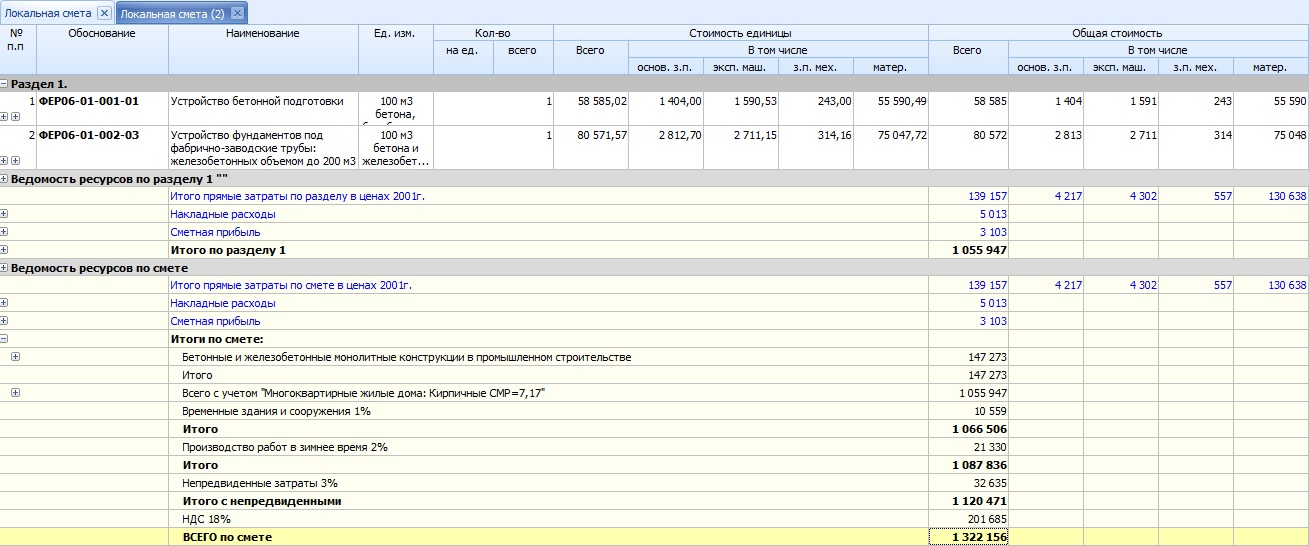Viewport: 1309px width, 546px height.
Task: Close the first "Локальная смета" tab
Action: point(104,13)
